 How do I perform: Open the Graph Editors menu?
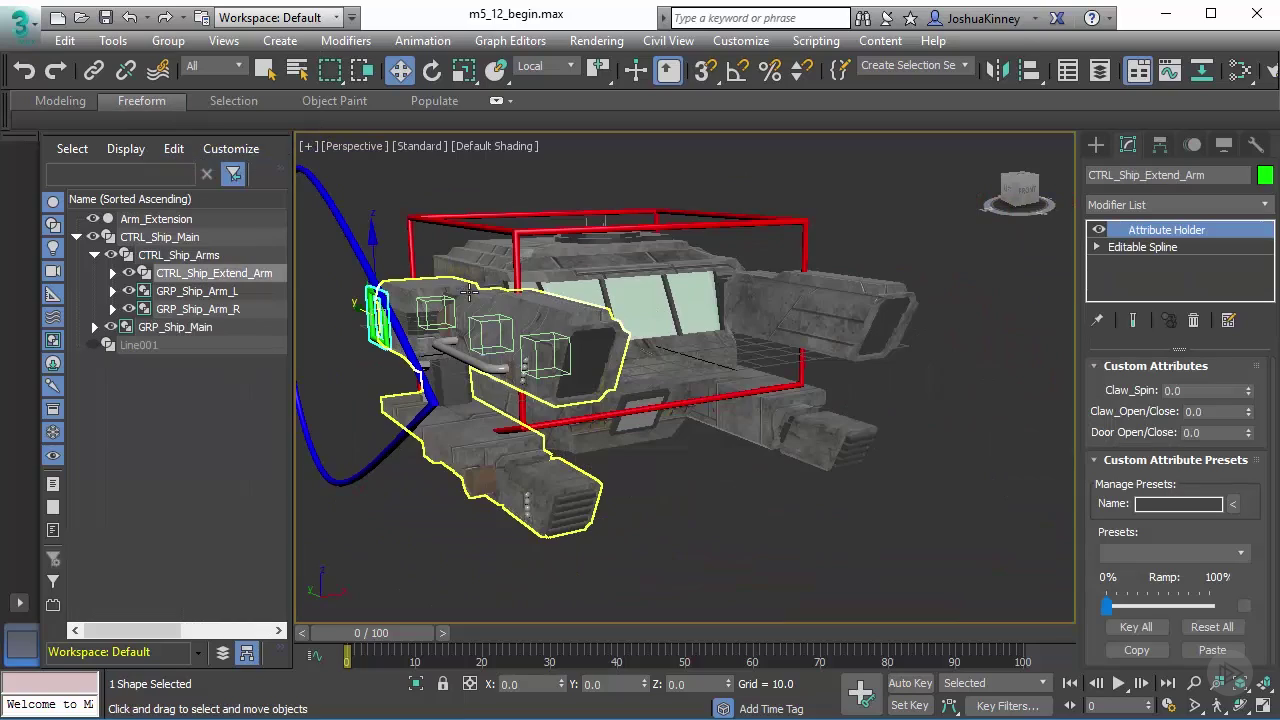click(510, 41)
